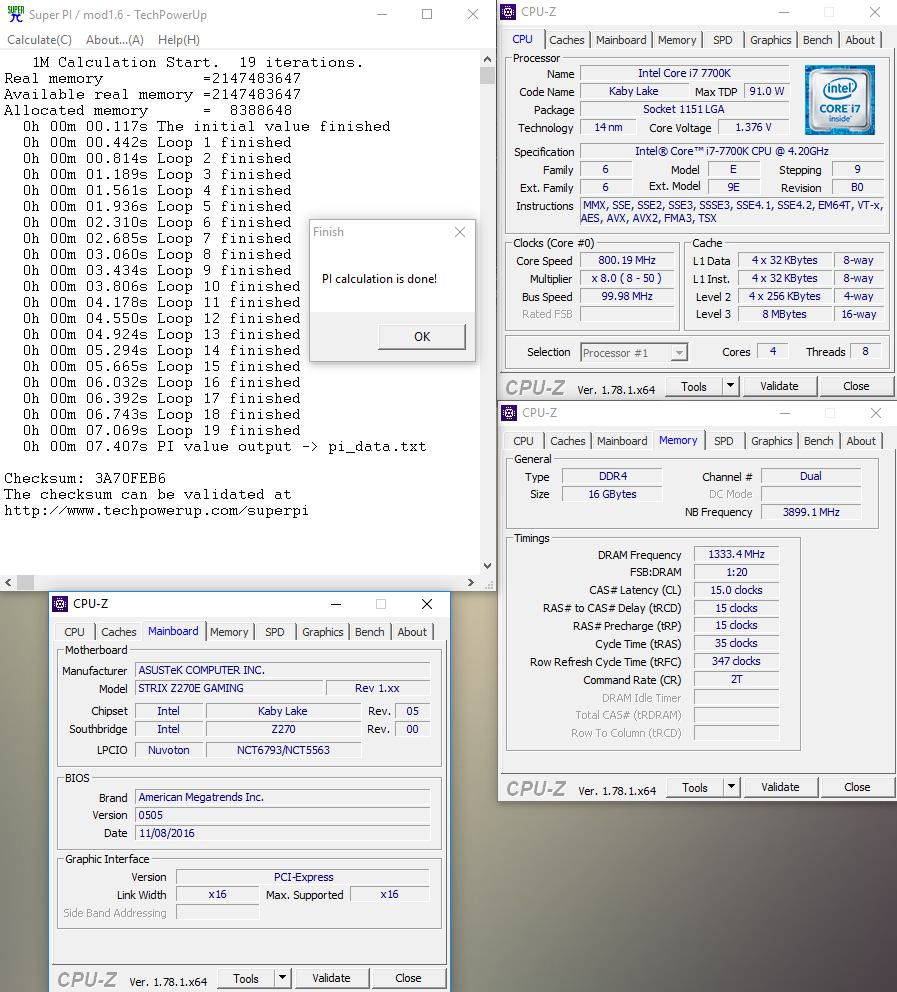Expand Tools dropdown arrow in top CPU-Z window
Viewport: 897px width, 992px height.
(x=731, y=387)
